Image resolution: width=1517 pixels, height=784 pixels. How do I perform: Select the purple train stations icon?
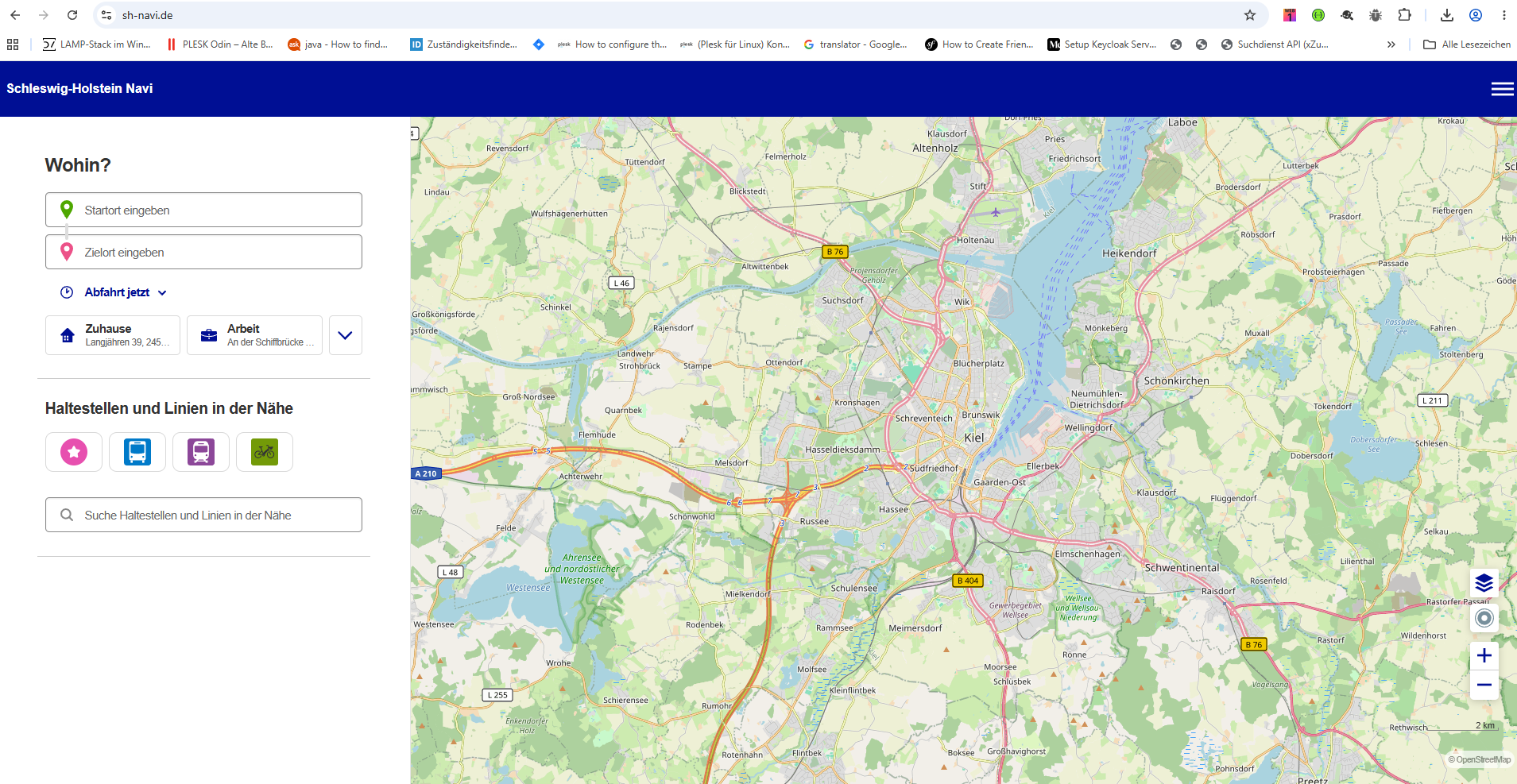click(201, 452)
